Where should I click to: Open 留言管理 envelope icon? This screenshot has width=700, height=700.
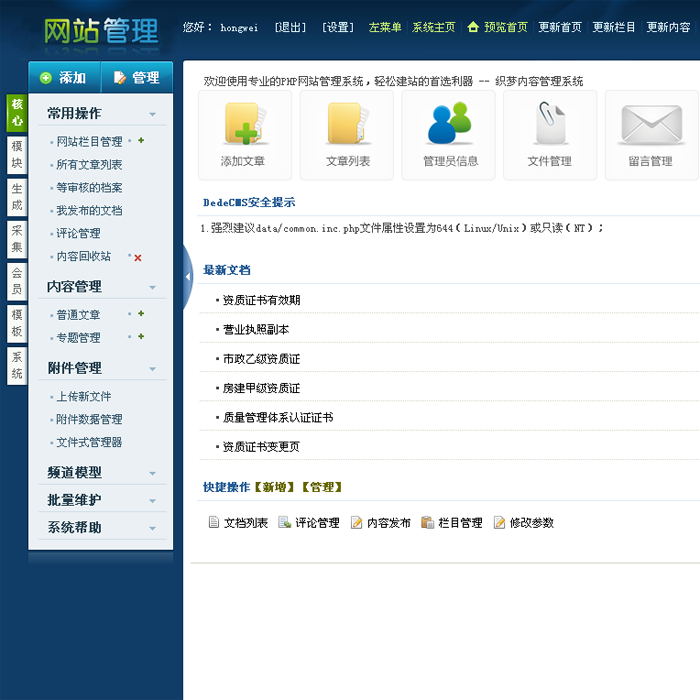pyautogui.click(x=651, y=125)
